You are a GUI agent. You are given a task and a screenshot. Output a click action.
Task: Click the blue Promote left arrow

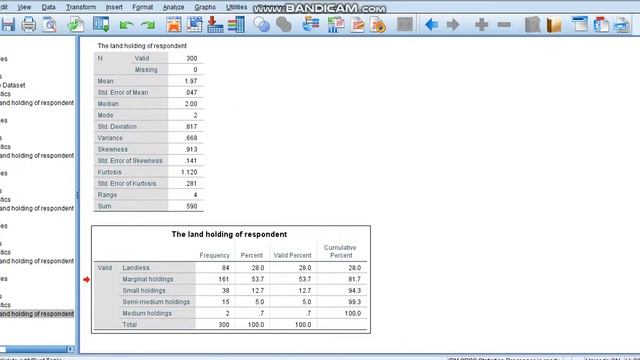pyautogui.click(x=431, y=25)
